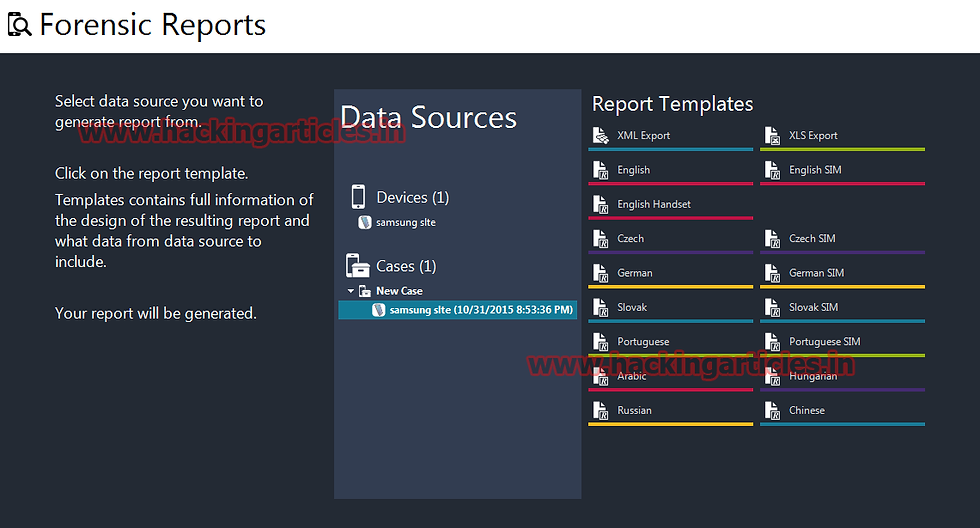Select samsung slte under Devices
Screen dimensions: 980x528
[397, 222]
